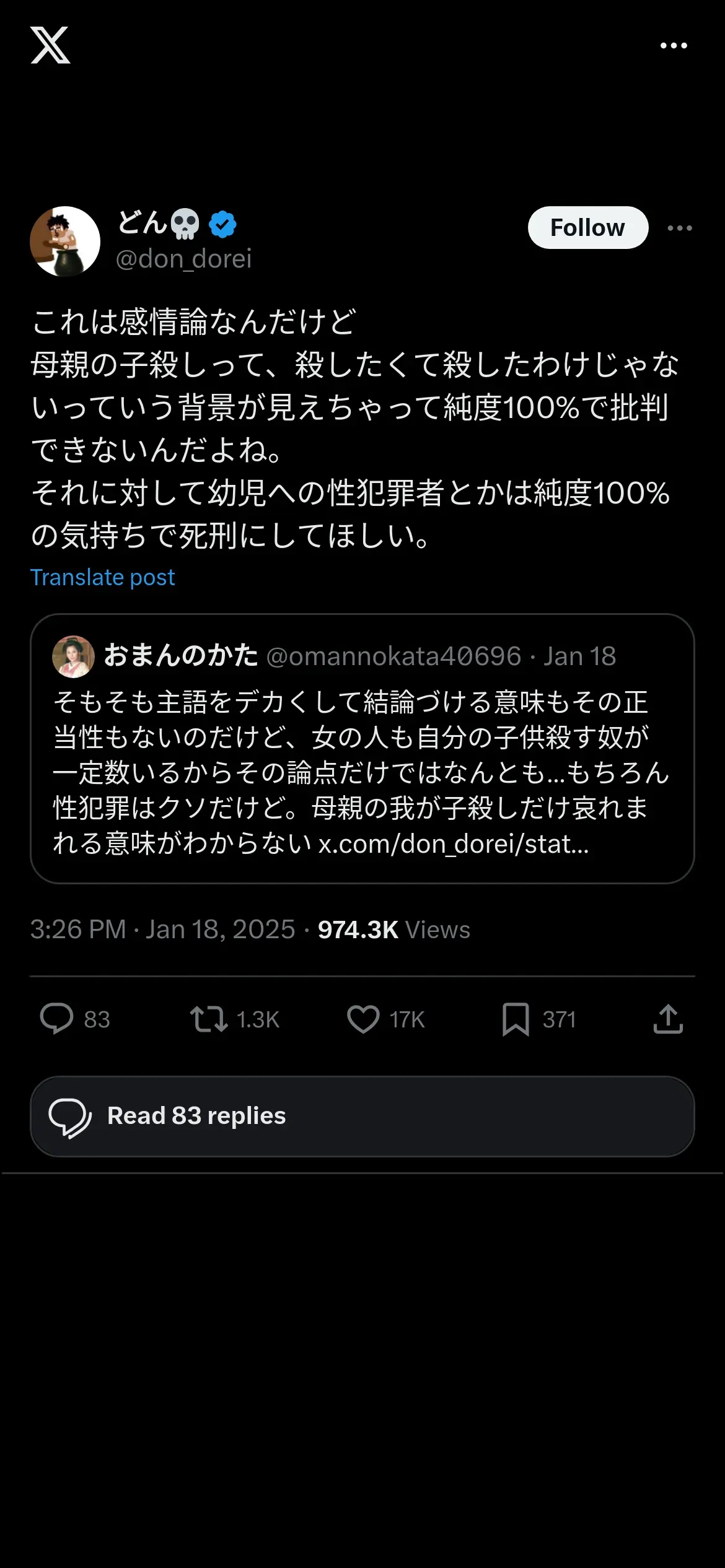
Task: Open the more options dots beside Follow
Action: [680, 228]
